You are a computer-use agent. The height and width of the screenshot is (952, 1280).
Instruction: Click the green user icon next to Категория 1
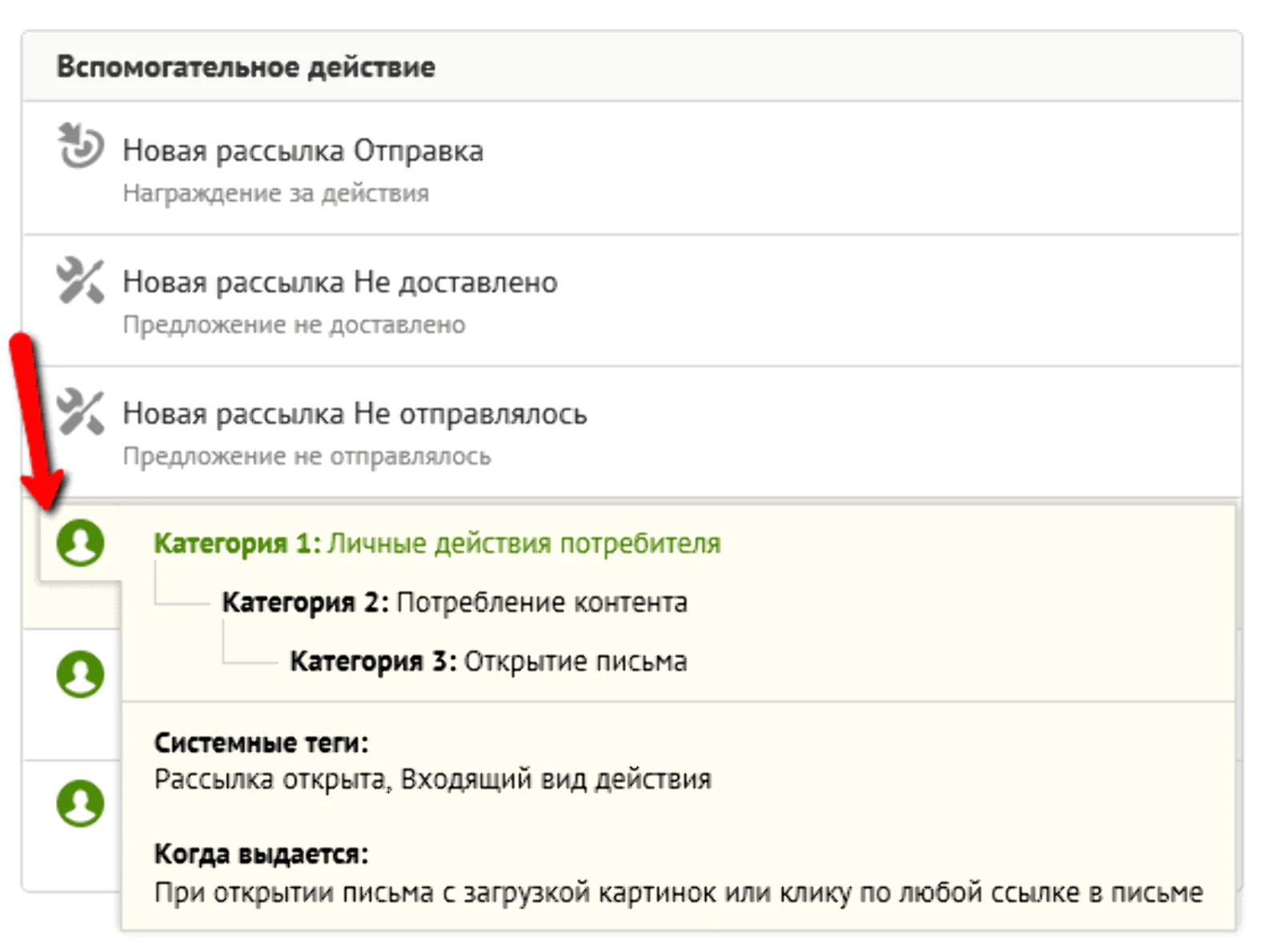80,542
